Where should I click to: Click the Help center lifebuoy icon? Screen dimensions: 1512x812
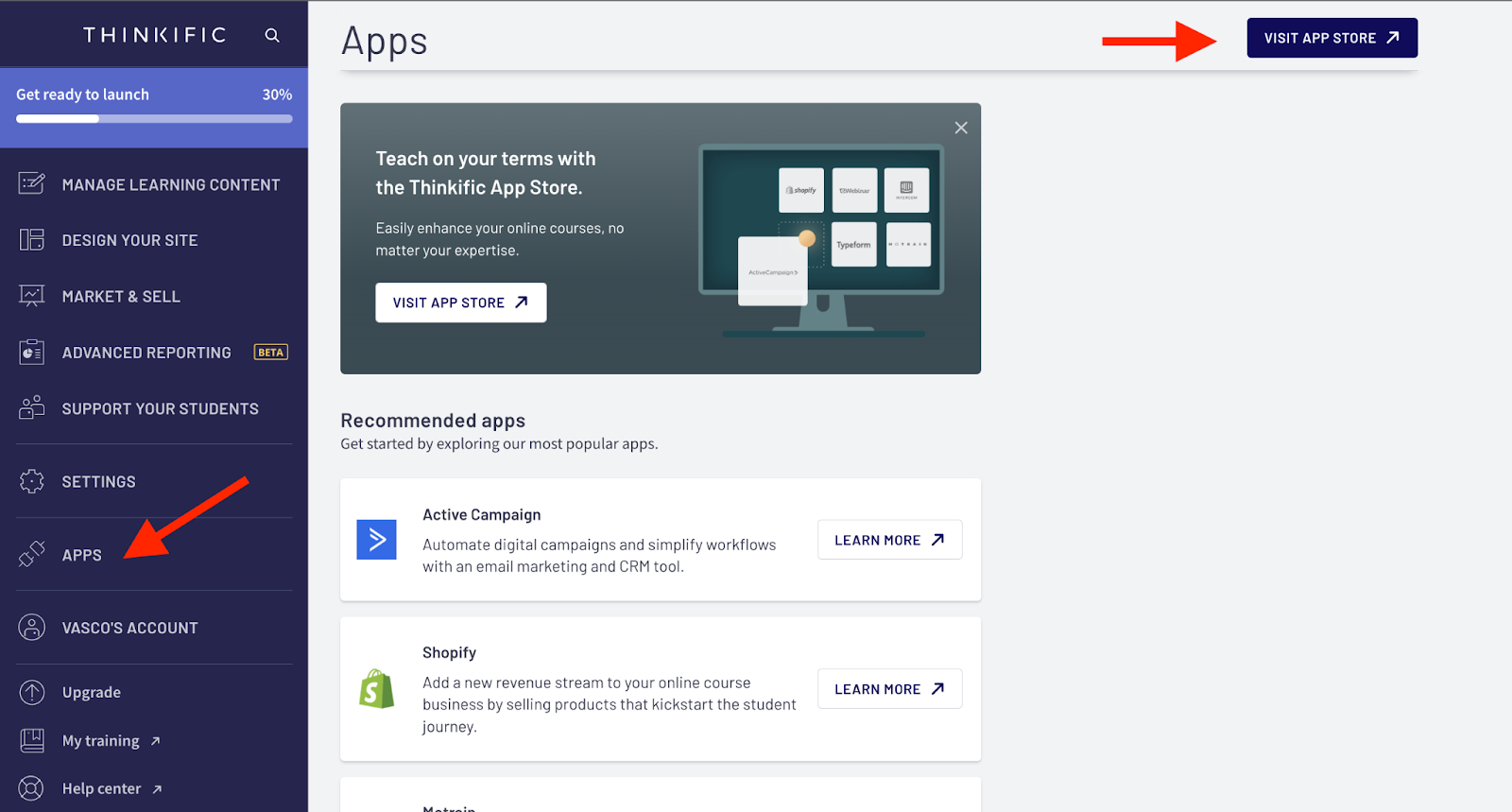pos(32,788)
